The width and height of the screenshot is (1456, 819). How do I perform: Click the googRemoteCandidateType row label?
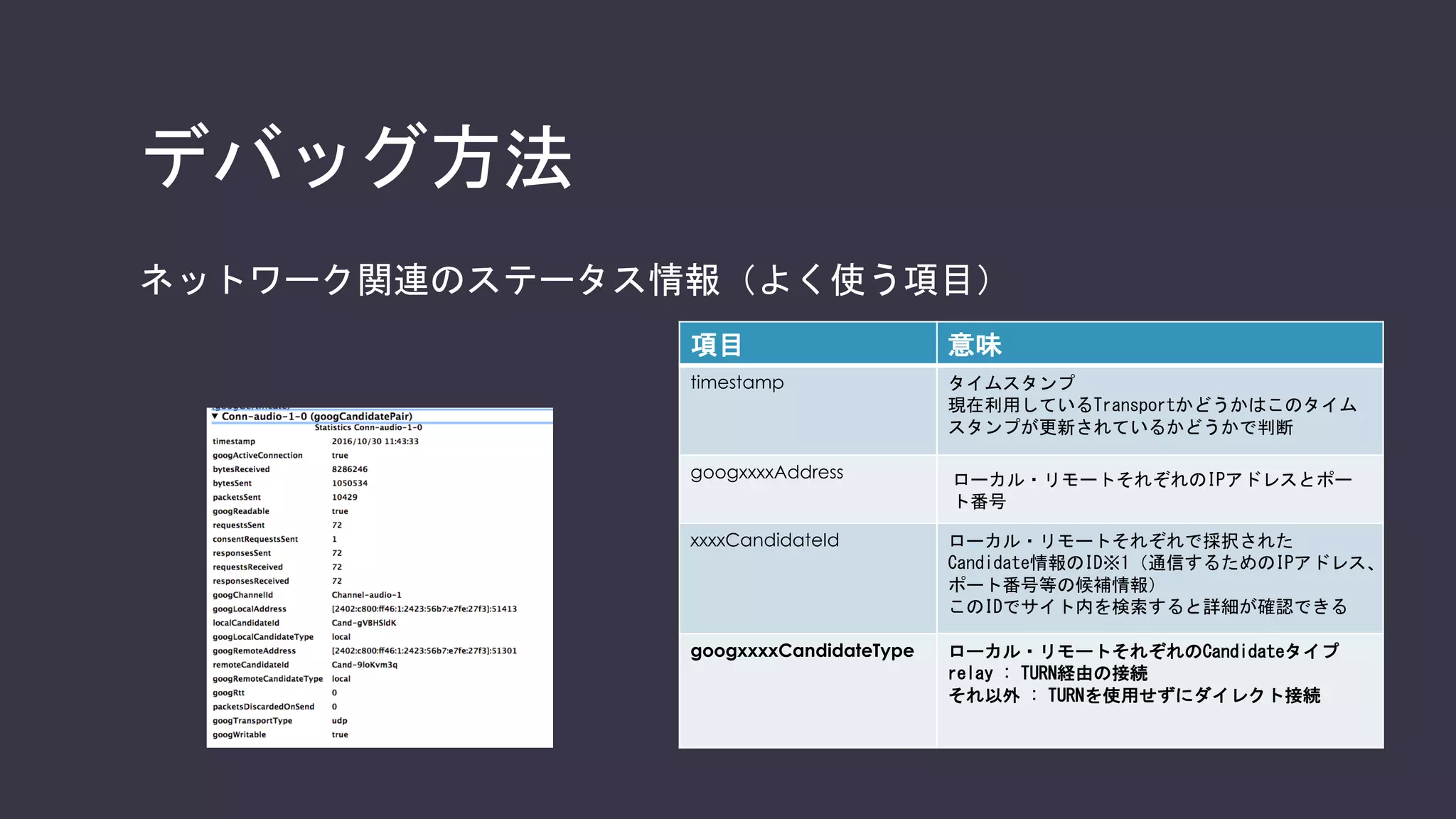(x=267, y=679)
